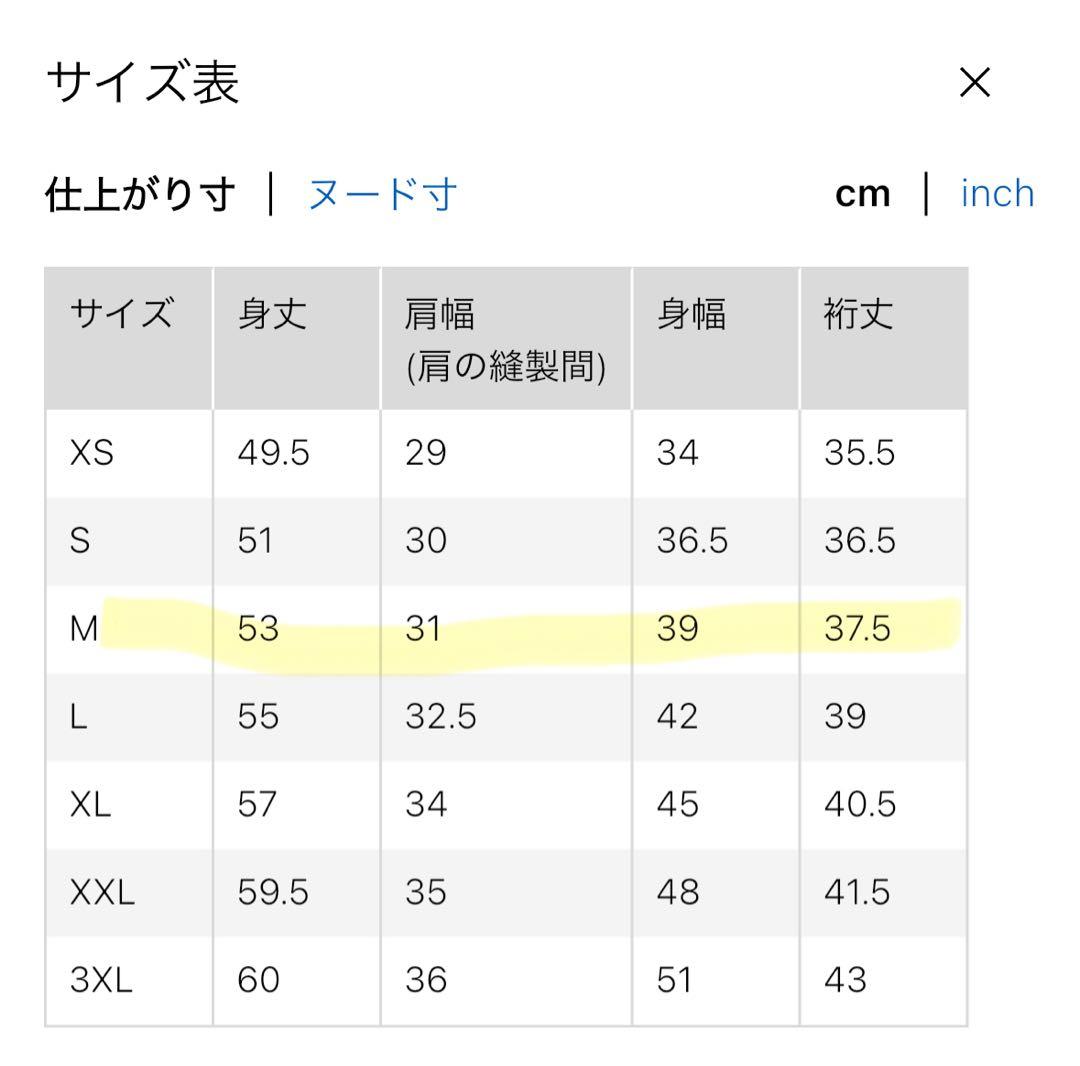Image resolution: width=1080 pixels, height=1066 pixels.
Task: Select cm as the unit
Action: click(x=862, y=194)
